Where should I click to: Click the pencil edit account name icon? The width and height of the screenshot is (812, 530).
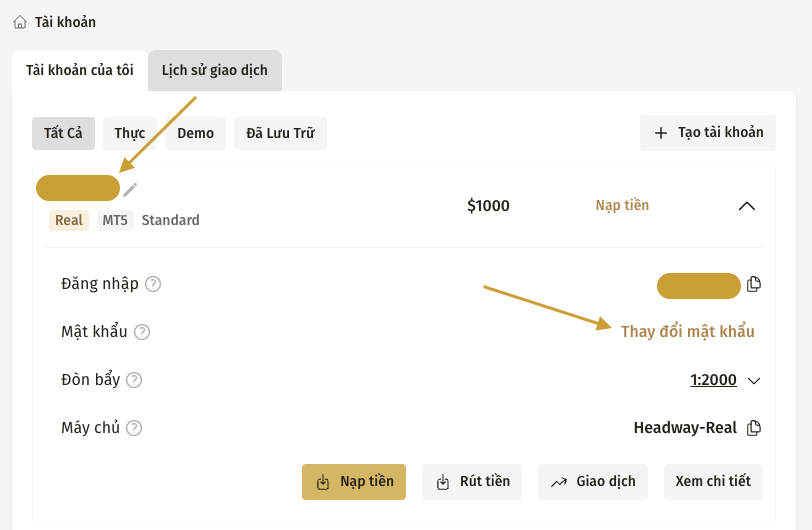point(130,189)
